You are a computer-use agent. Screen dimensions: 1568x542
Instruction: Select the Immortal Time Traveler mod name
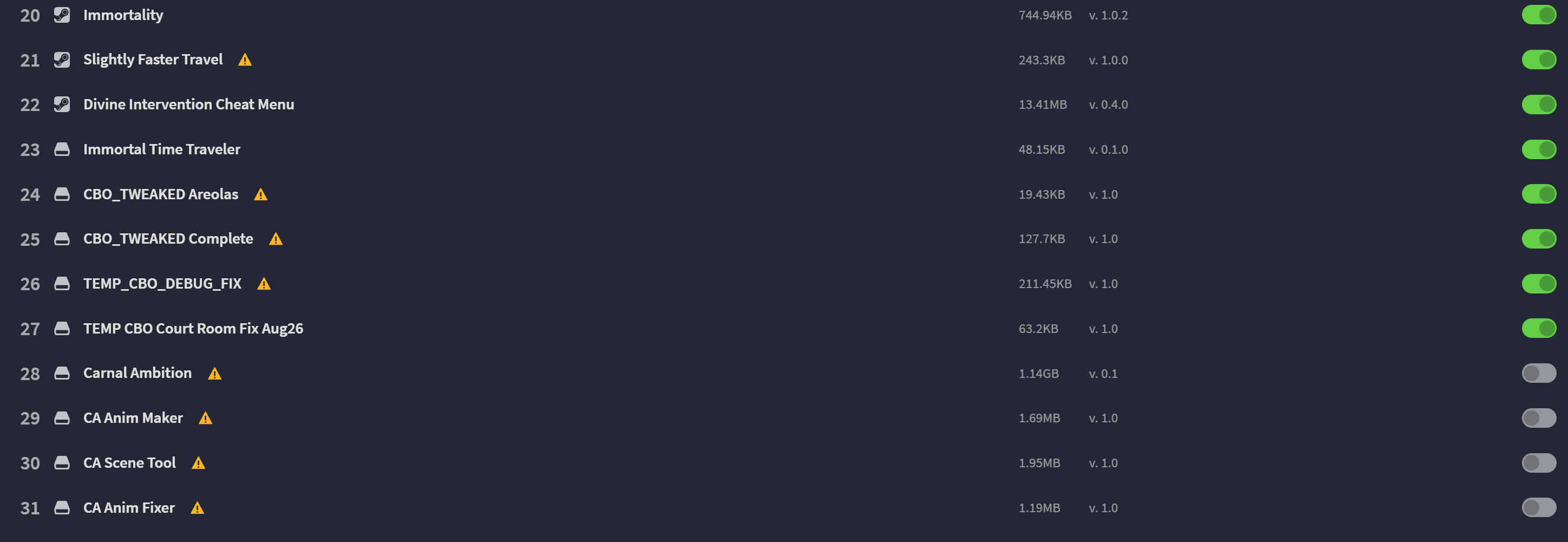coord(161,149)
